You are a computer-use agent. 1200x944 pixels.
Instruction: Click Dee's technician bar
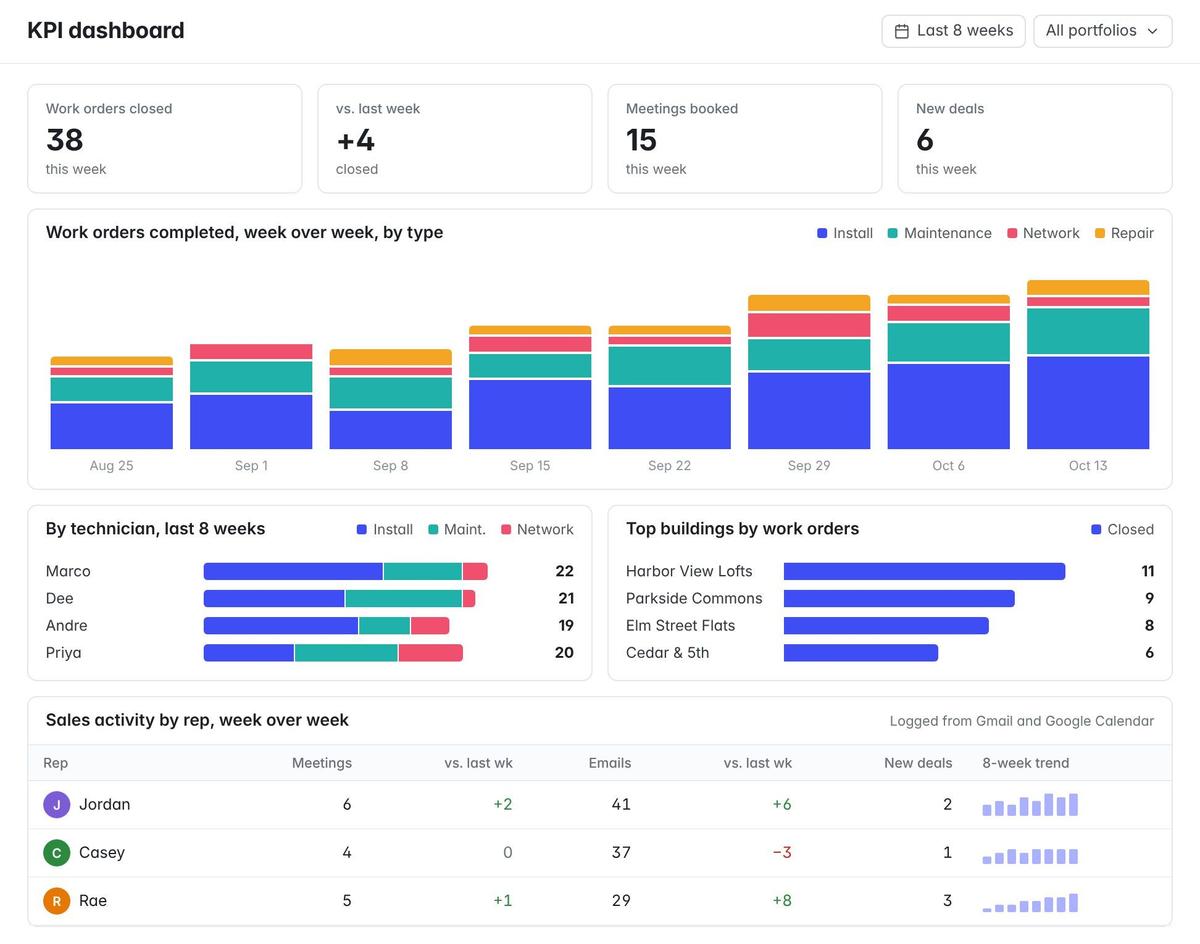[340, 598]
